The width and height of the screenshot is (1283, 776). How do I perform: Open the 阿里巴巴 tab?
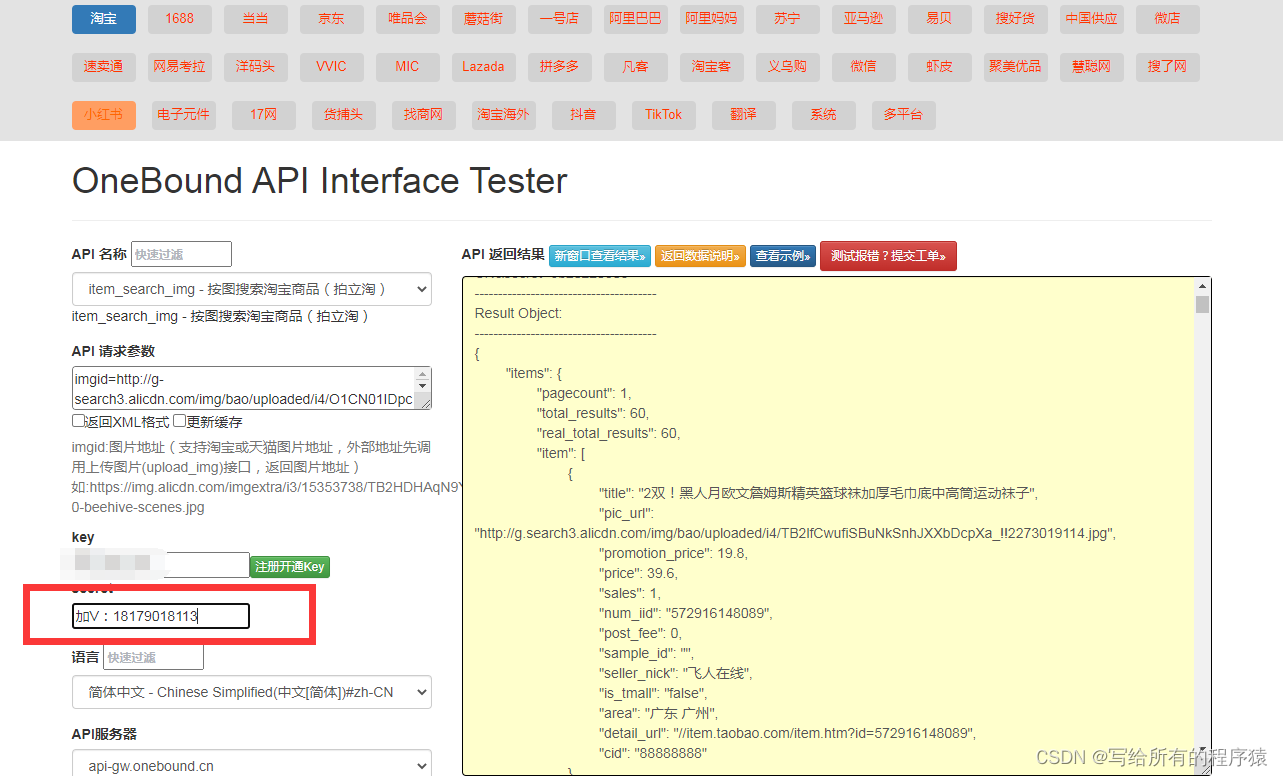(x=636, y=19)
